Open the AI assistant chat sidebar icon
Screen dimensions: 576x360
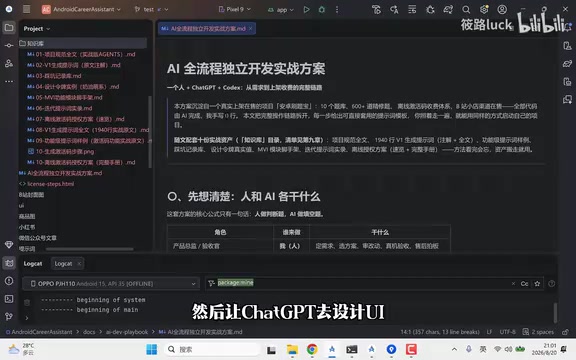pos(567,100)
